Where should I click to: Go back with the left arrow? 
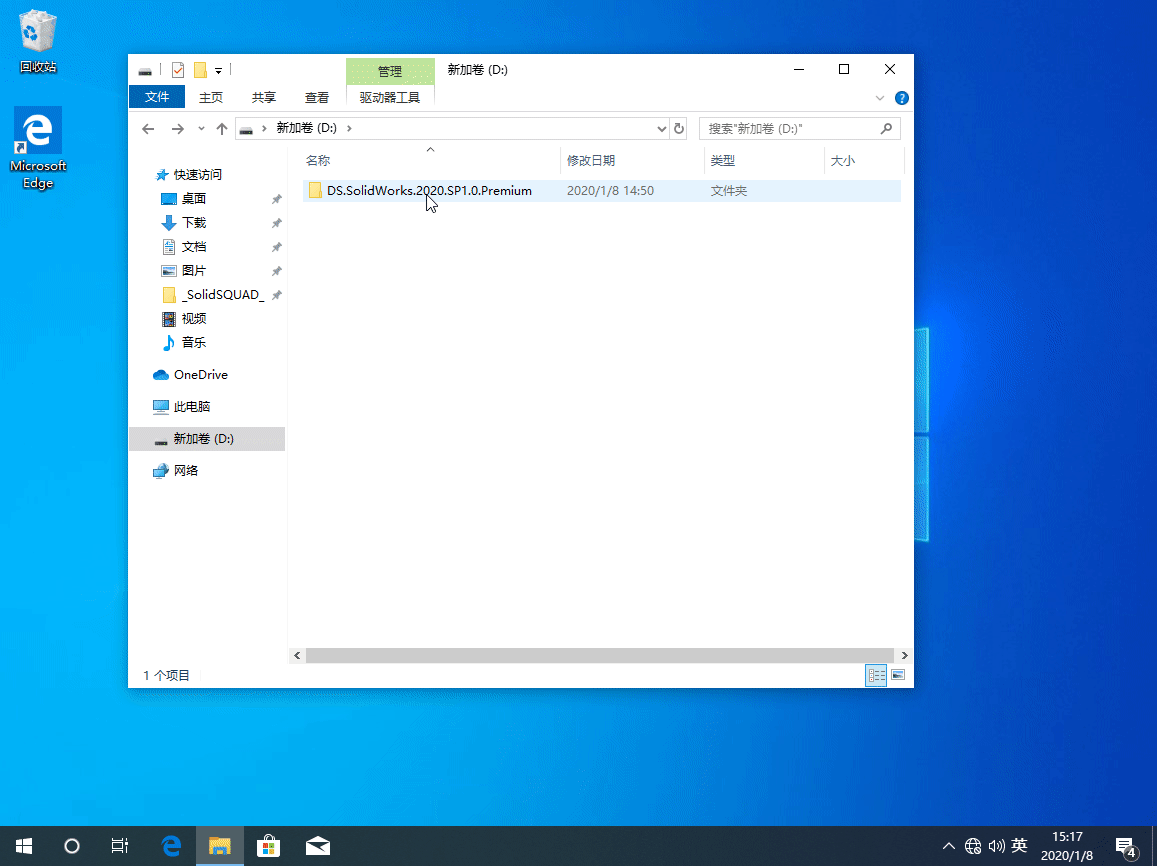148,128
